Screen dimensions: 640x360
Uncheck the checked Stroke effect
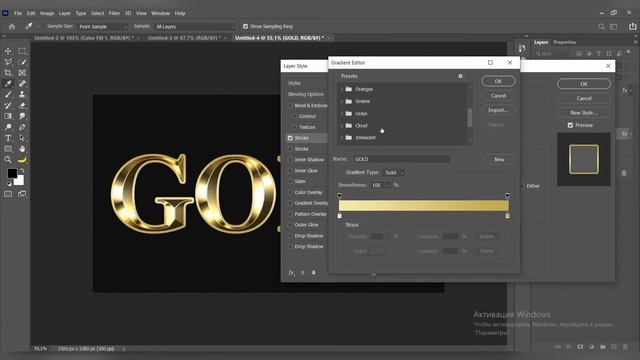pos(290,138)
